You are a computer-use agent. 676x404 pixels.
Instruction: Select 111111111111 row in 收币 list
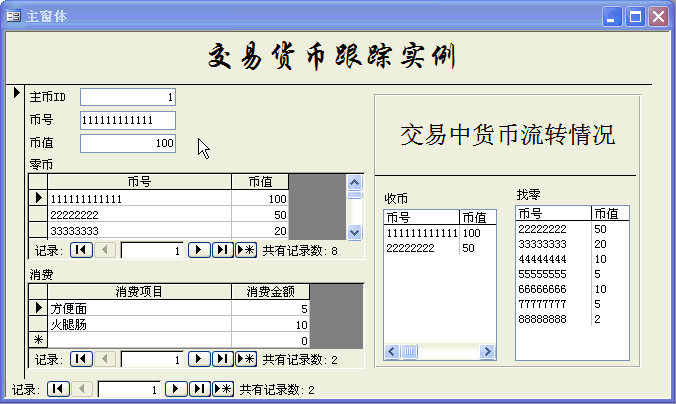pyautogui.click(x=440, y=233)
